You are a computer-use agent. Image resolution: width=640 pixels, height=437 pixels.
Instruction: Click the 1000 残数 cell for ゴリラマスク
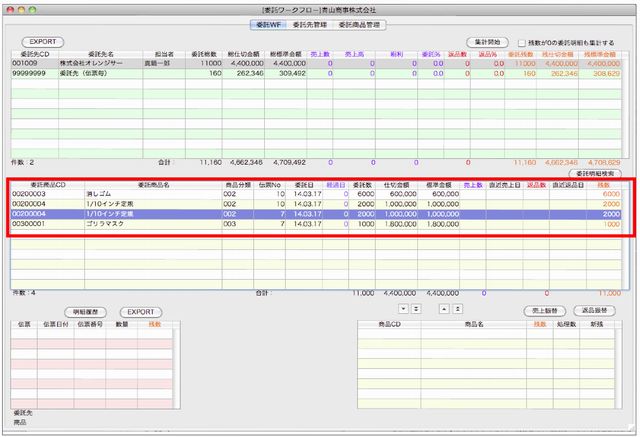click(x=604, y=224)
